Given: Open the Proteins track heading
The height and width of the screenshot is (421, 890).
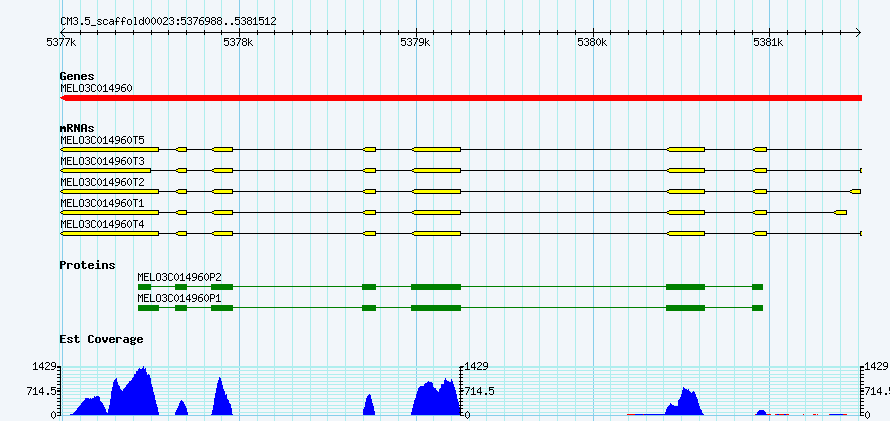Looking at the screenshot, I should (x=87, y=265).
